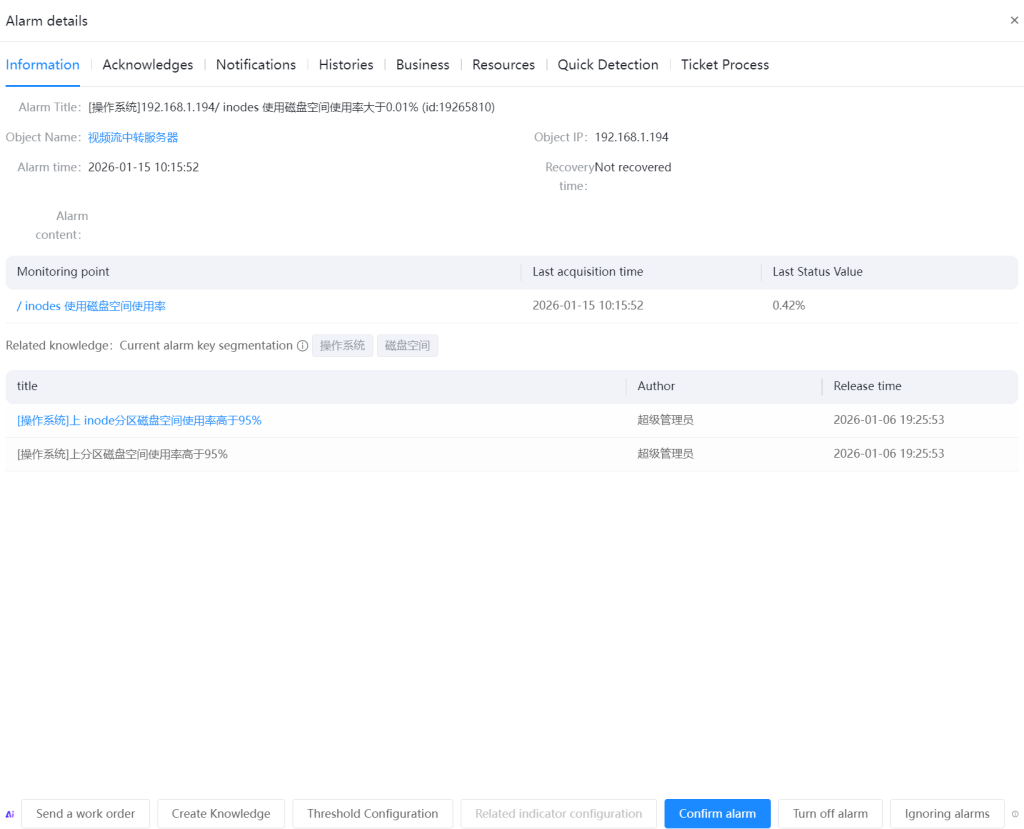Image resolution: width=1024 pixels, height=829 pixels.
Task: Open object name link 视频流中转服务器
Action: tap(133, 138)
